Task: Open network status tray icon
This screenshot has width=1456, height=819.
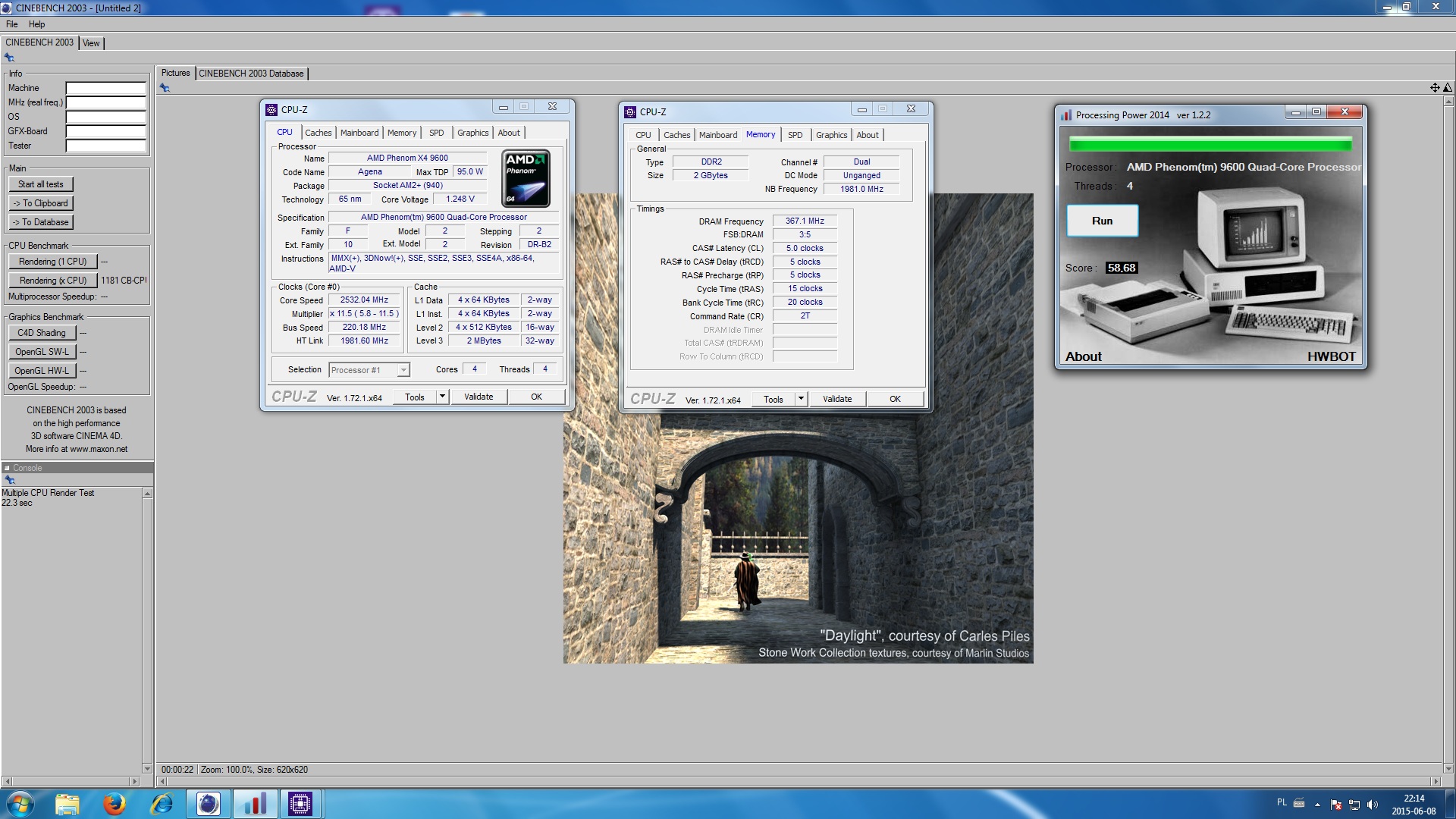Action: (1354, 805)
